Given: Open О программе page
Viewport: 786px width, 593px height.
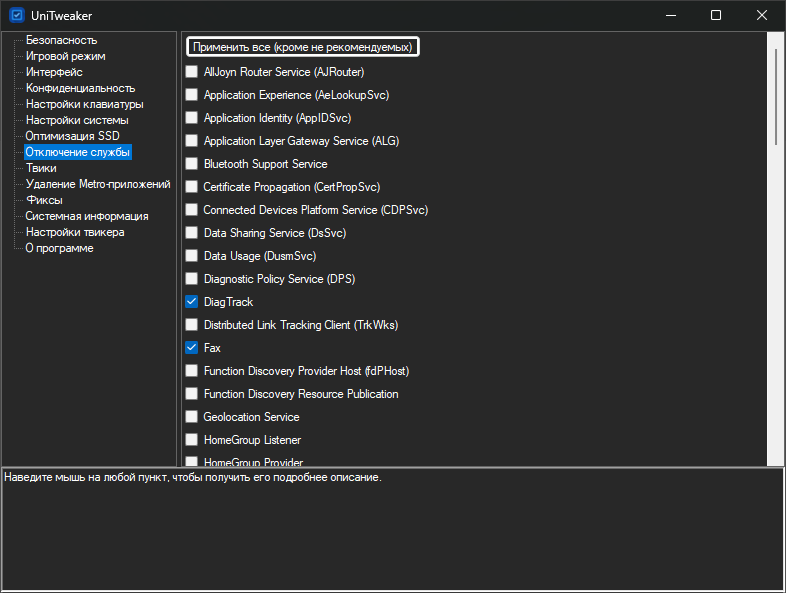Looking at the screenshot, I should tap(60, 248).
